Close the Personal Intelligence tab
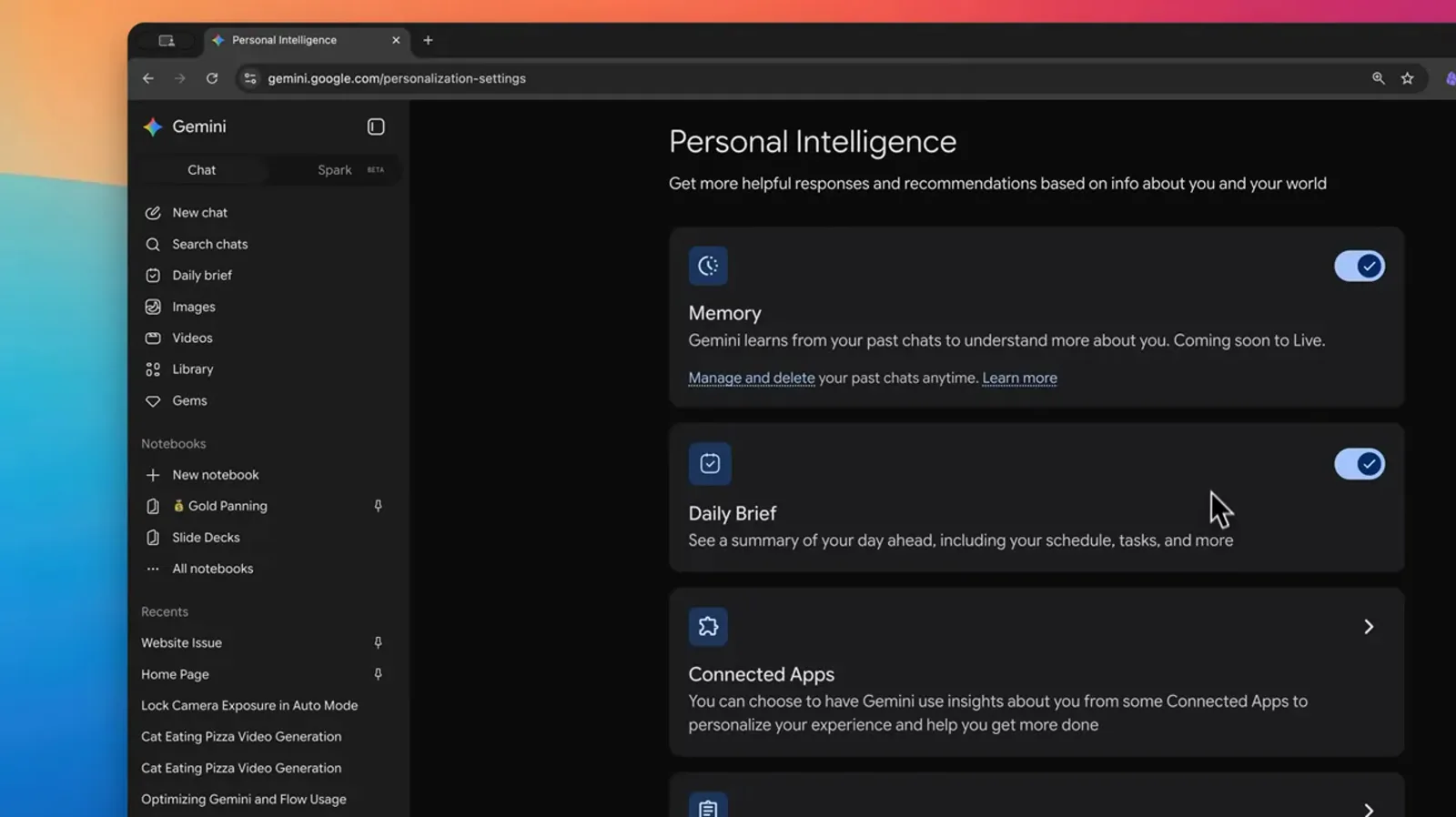 coord(396,40)
